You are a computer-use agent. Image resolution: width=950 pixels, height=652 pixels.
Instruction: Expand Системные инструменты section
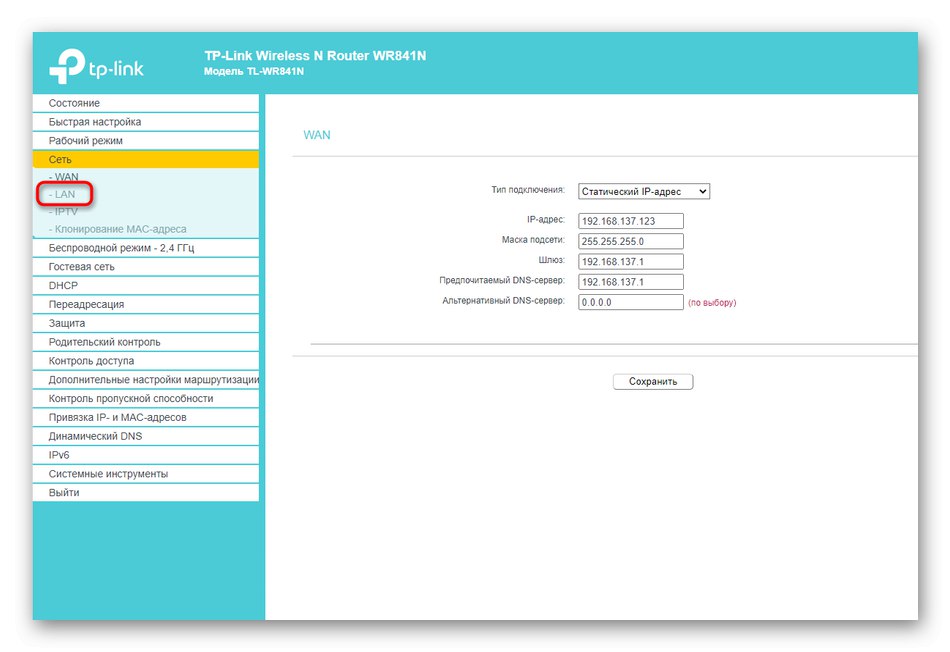pyautogui.click(x=145, y=473)
